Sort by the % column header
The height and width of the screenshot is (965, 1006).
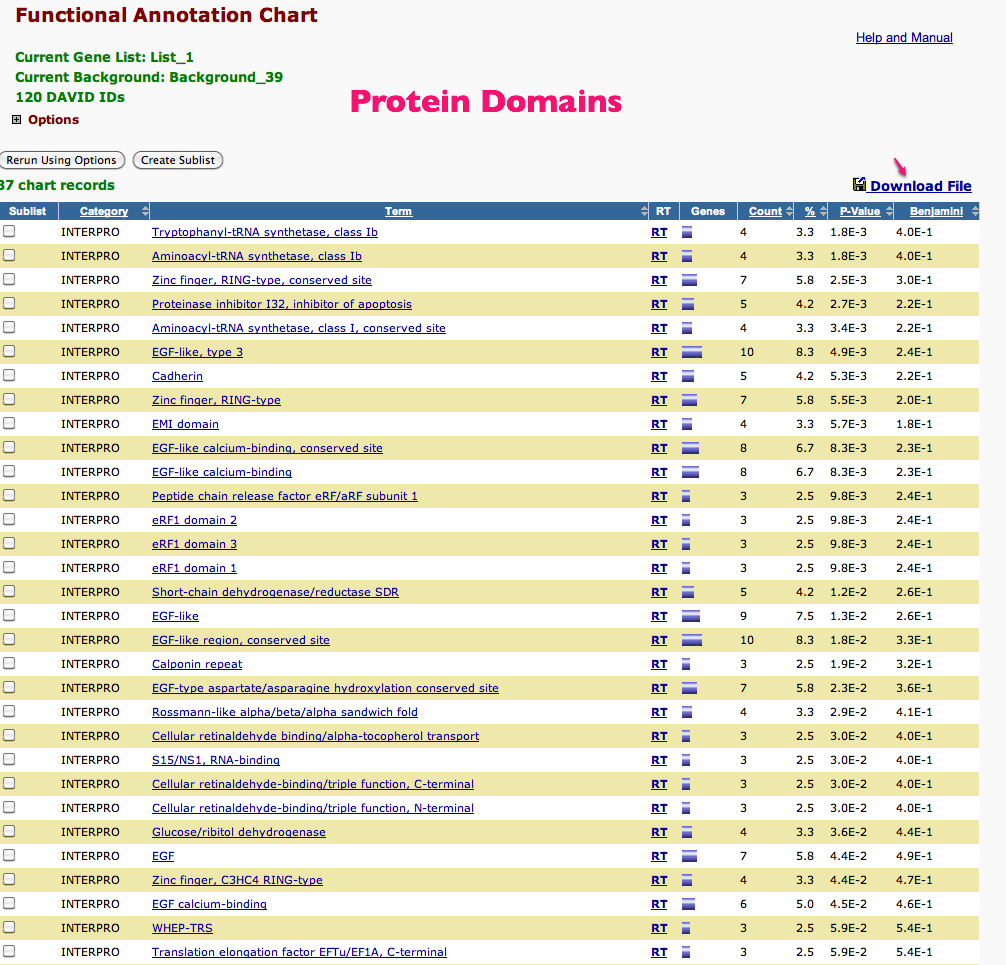(810, 211)
